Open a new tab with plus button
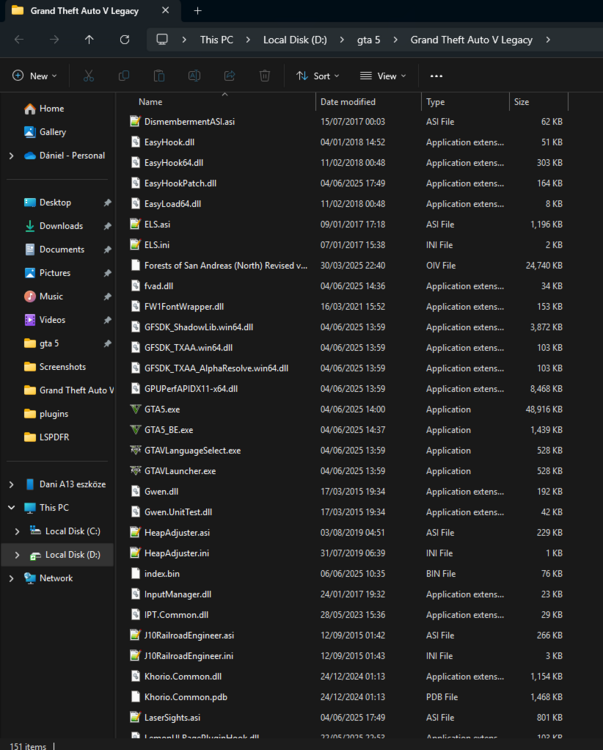Viewport: 603px width, 750px height. (197, 11)
